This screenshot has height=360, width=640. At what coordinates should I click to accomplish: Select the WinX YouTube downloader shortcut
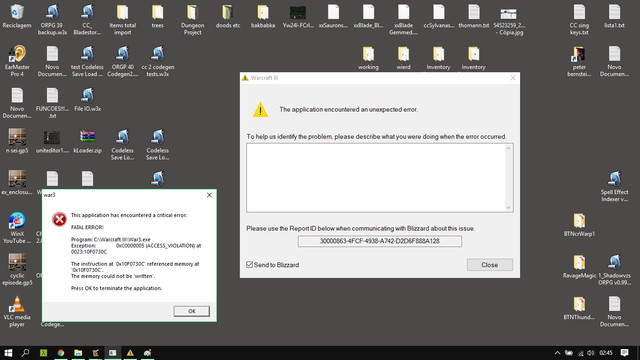coord(17,228)
